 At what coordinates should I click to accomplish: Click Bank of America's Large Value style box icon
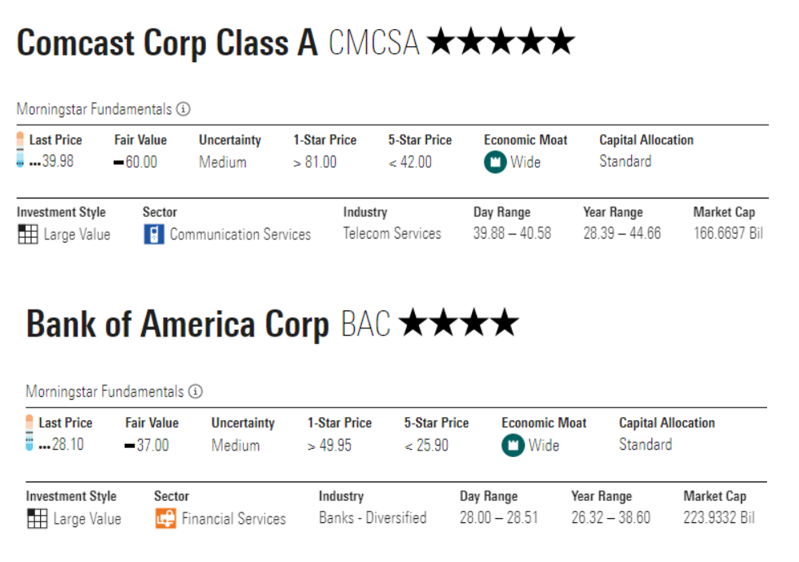coord(37,518)
